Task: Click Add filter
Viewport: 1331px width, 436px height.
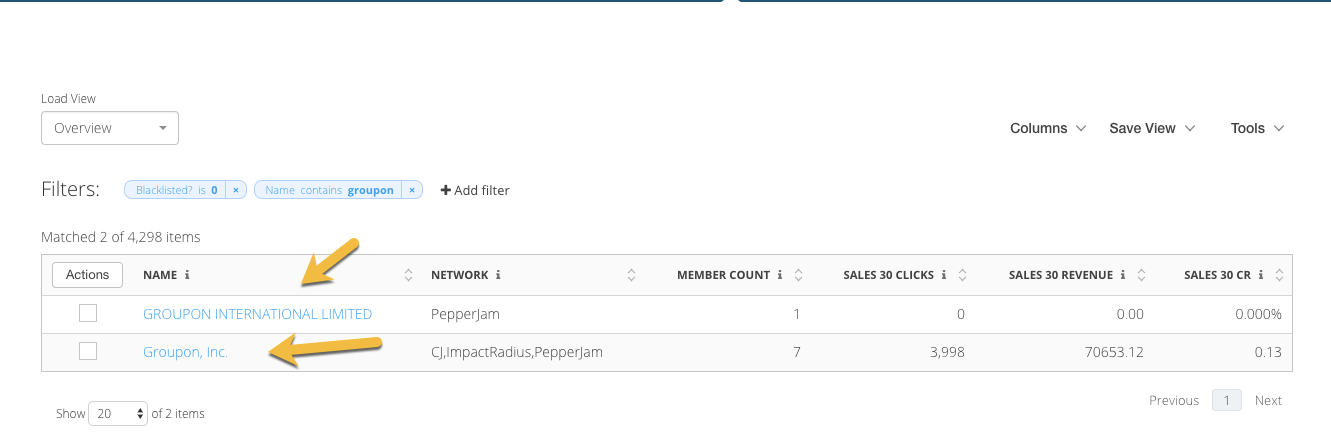Action: (x=475, y=190)
